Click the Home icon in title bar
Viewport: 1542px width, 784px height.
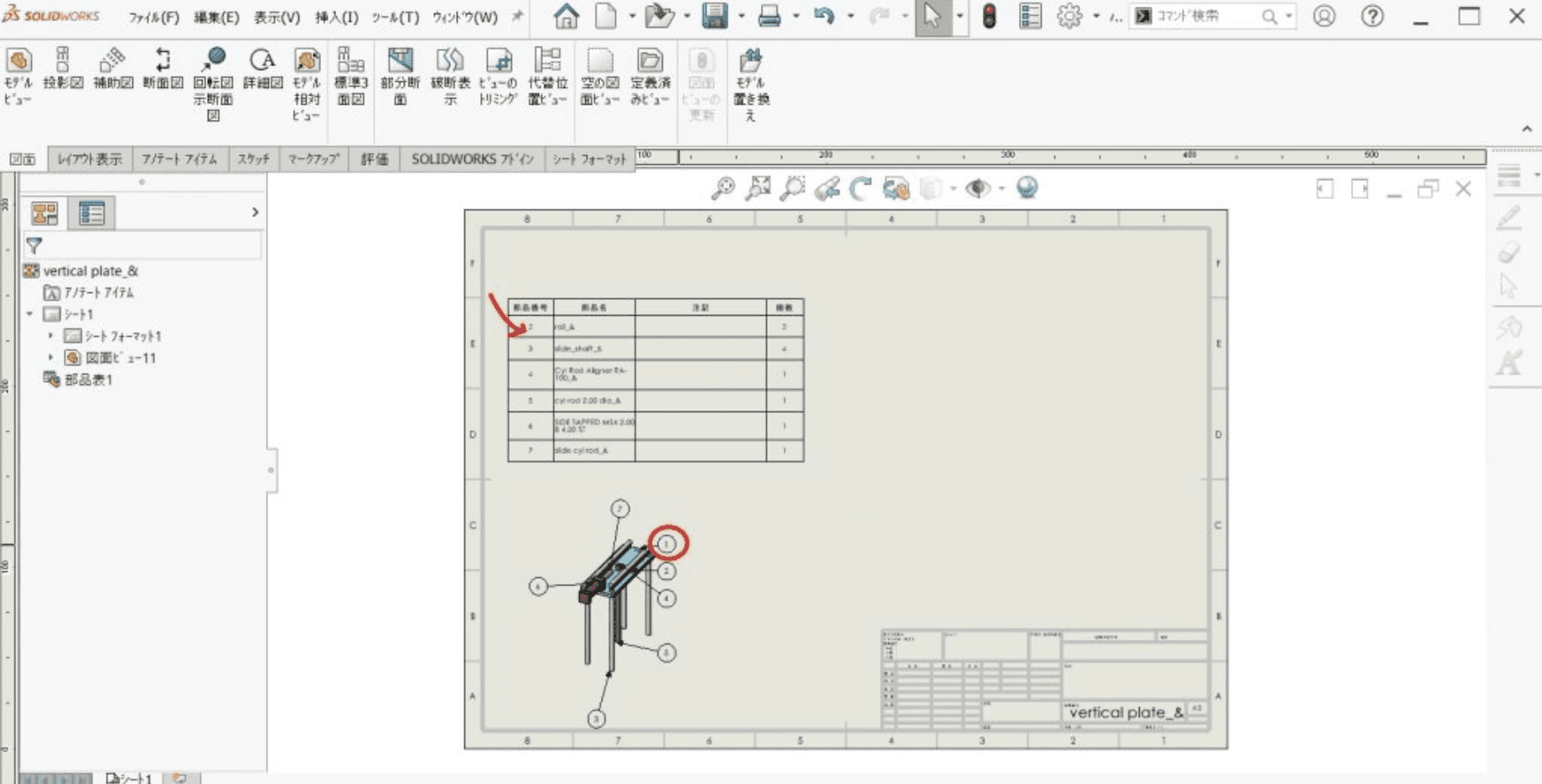(567, 16)
